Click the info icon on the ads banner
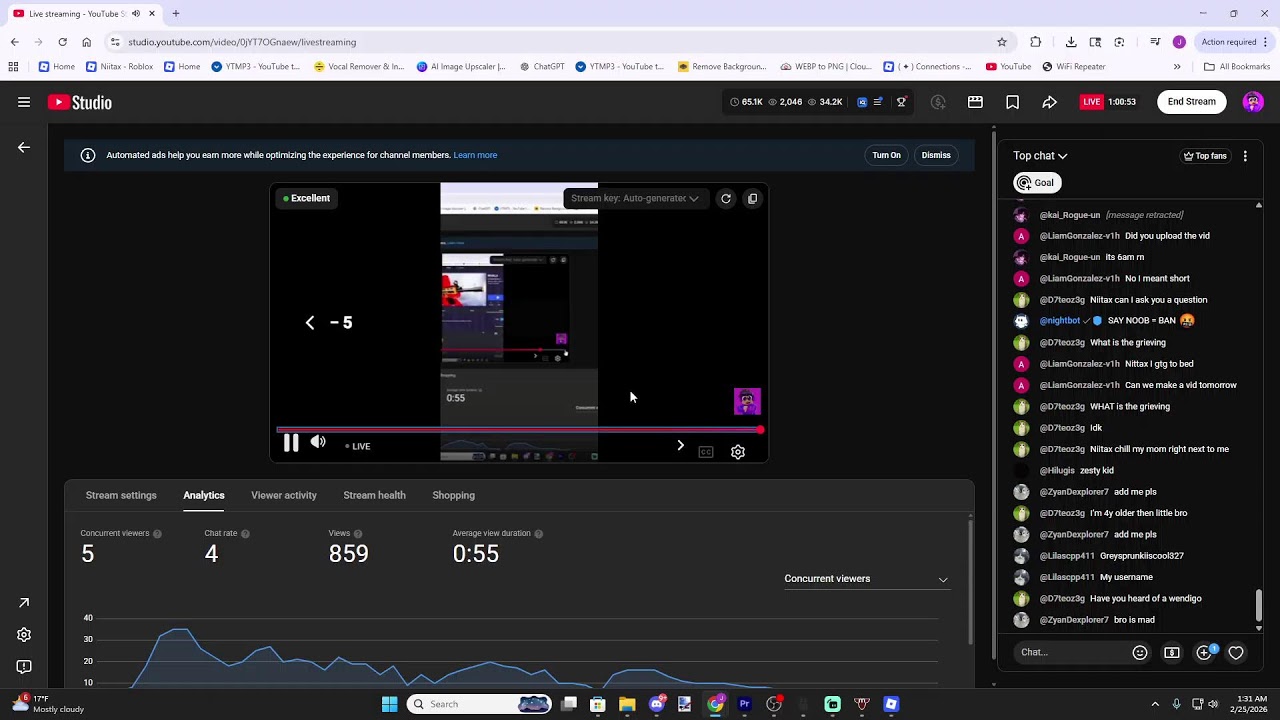Image resolution: width=1280 pixels, height=720 pixels. click(88, 155)
